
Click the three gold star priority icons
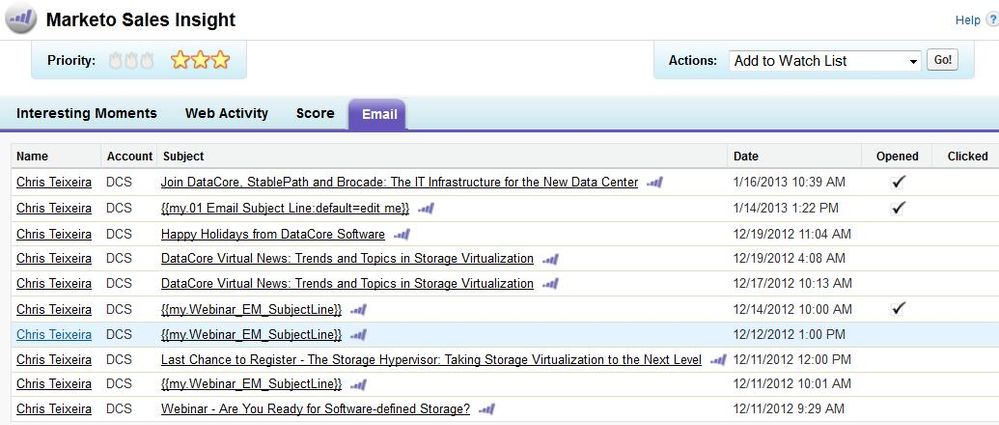[200, 60]
